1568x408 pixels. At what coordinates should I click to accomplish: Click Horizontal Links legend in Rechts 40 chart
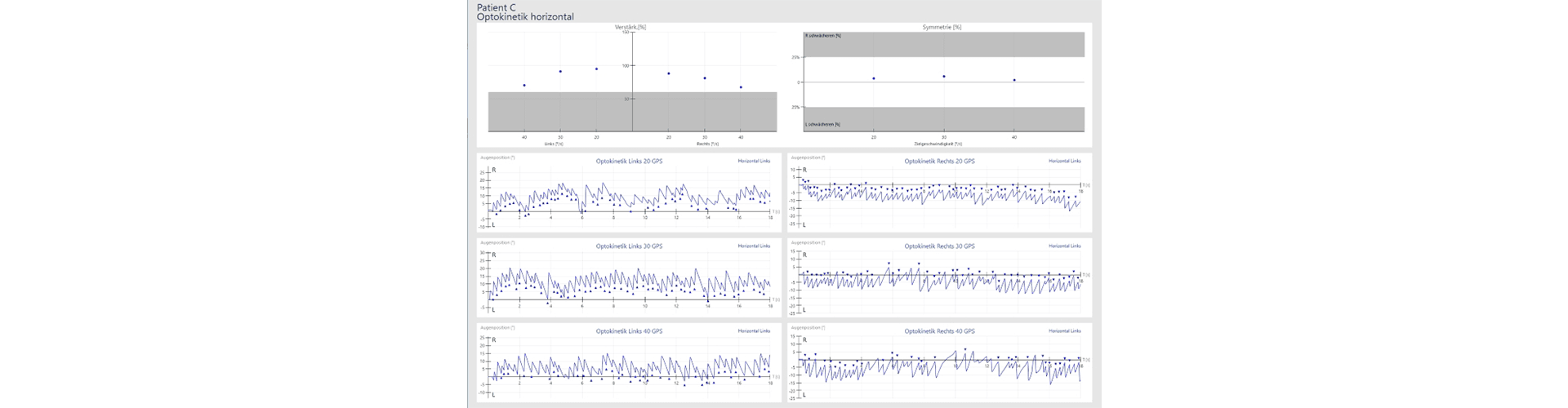(1064, 331)
